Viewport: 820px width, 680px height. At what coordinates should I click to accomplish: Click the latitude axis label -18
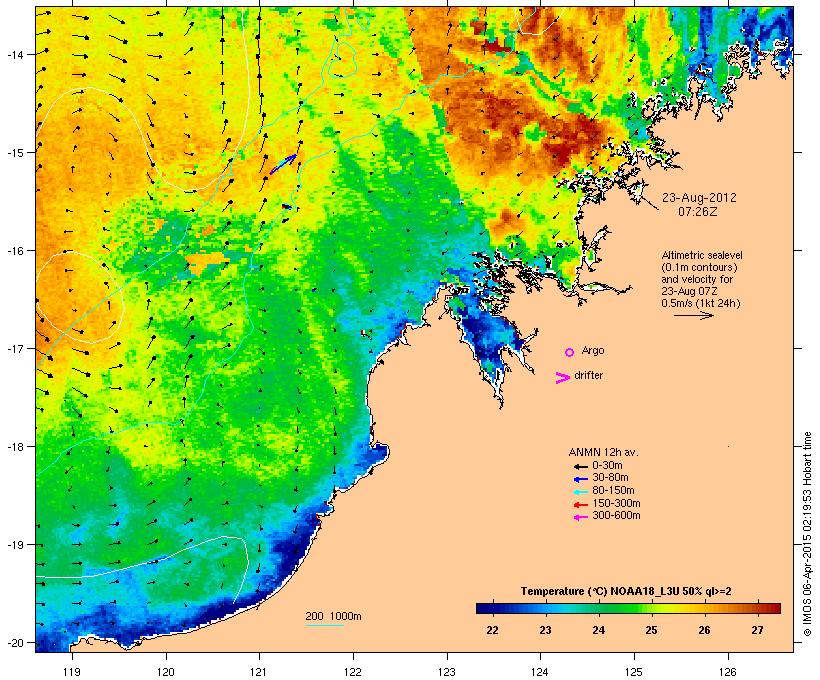pos(15,447)
